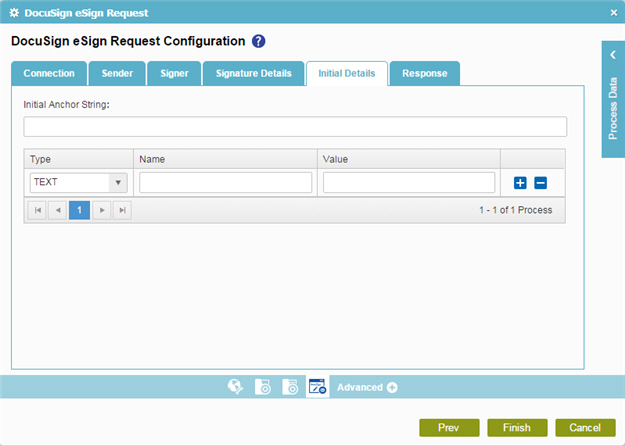The height and width of the screenshot is (446, 625).
Task: Focus the Value input in grid row
Action: pos(409,183)
